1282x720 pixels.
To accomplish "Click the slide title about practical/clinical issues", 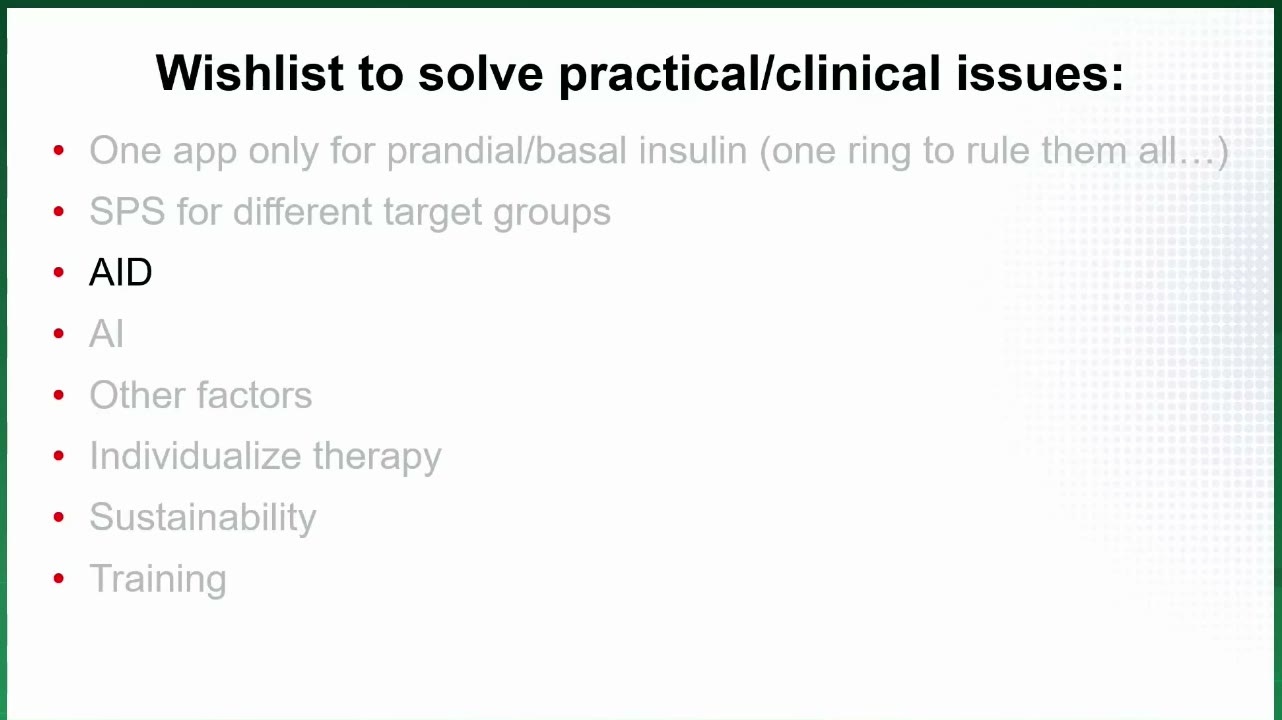I will pos(640,74).
